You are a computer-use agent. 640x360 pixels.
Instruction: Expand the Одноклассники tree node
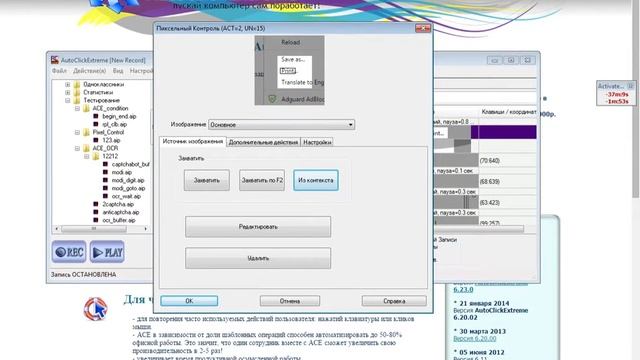[68, 84]
